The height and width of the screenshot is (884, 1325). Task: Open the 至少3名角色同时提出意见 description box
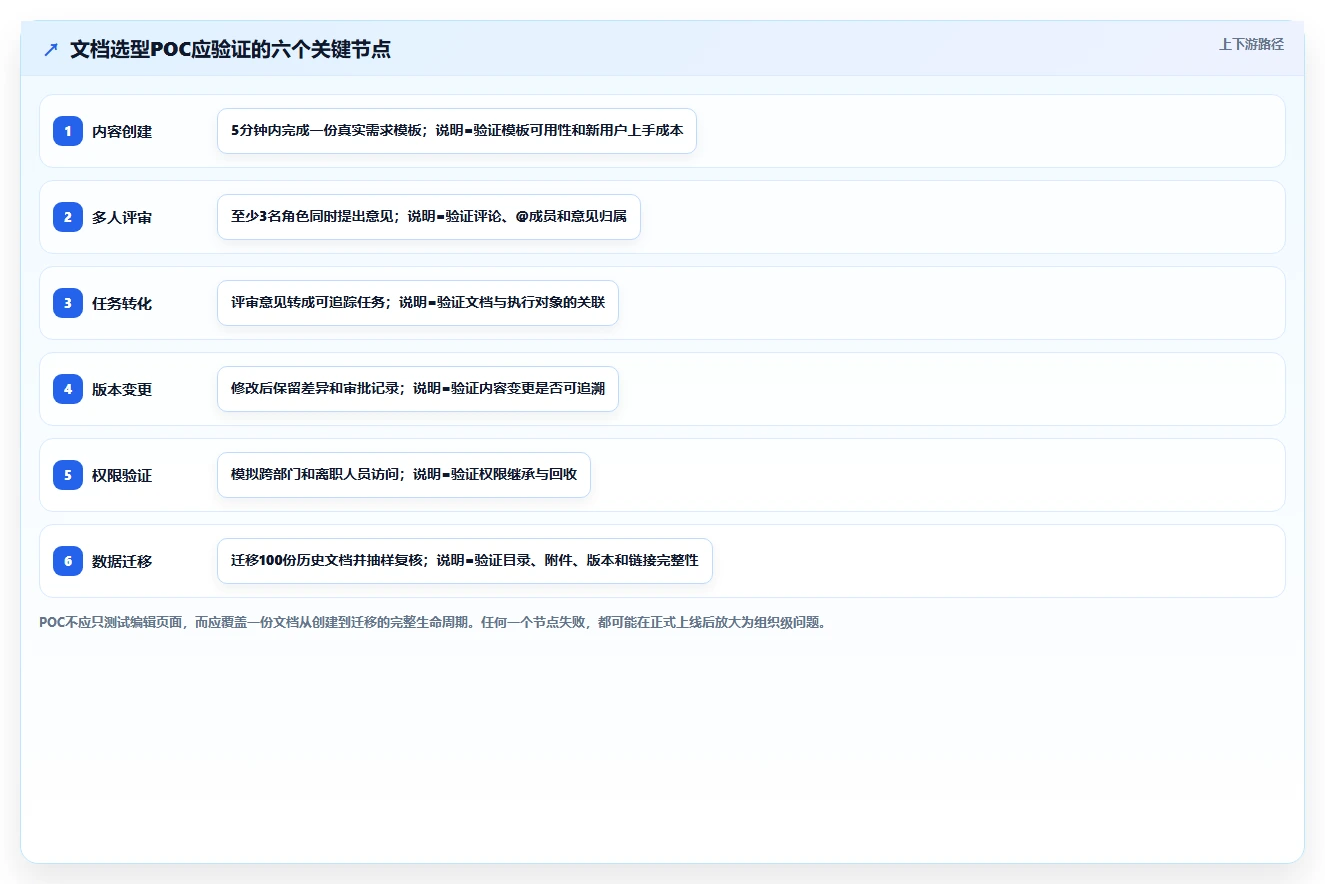pos(429,217)
